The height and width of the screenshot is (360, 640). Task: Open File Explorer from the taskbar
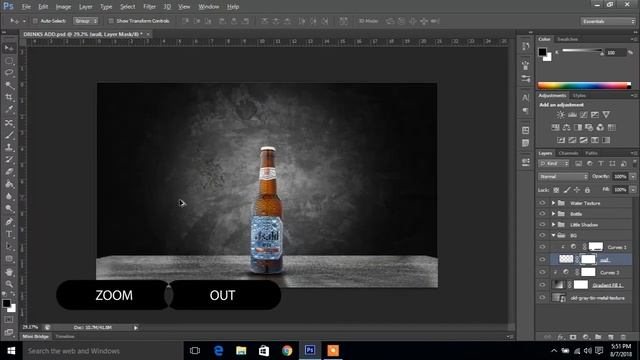[x=241, y=351]
